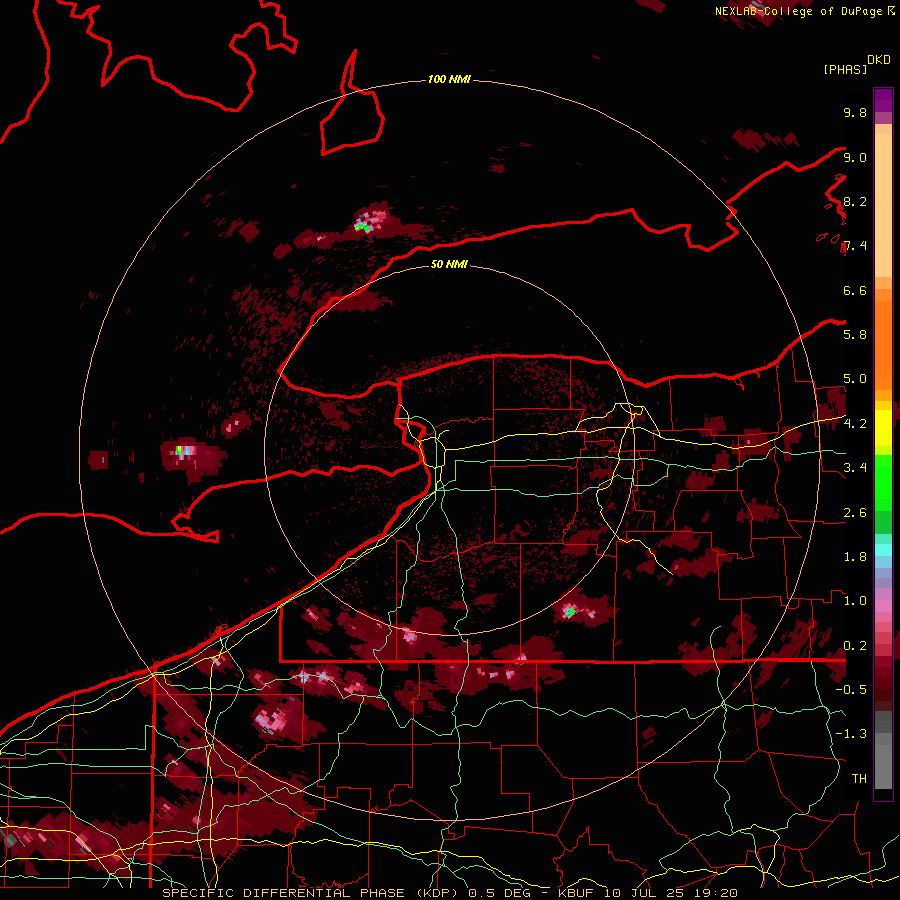Click the 100 NMI range ring label
The width and height of the screenshot is (900, 900).
(x=449, y=79)
